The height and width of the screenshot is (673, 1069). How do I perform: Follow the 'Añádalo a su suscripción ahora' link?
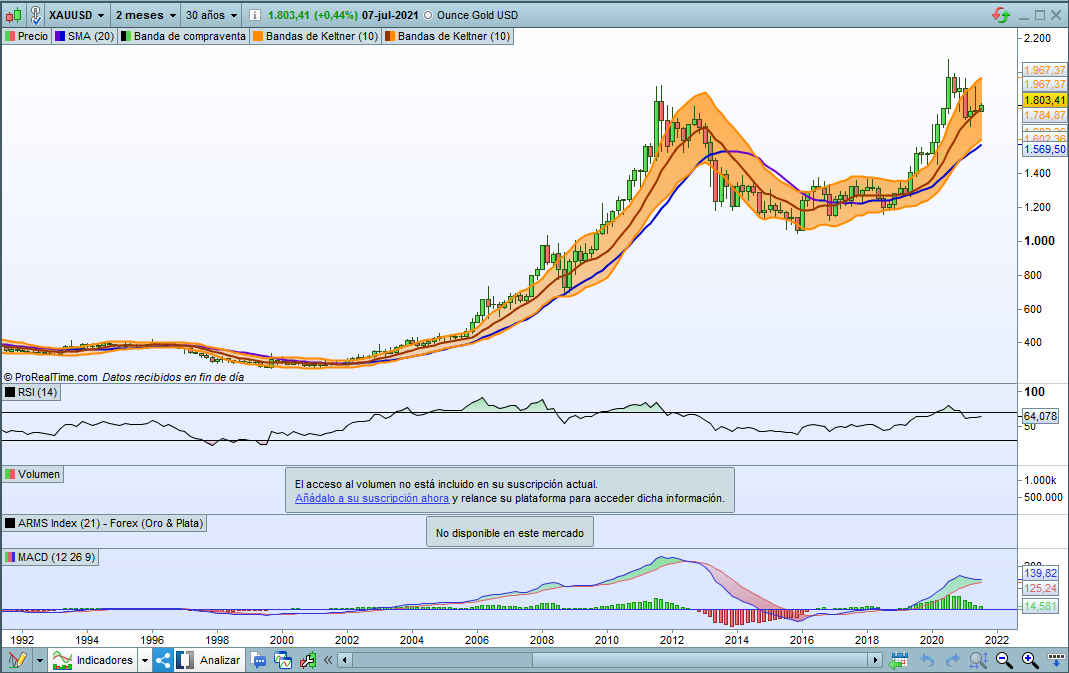(x=372, y=498)
